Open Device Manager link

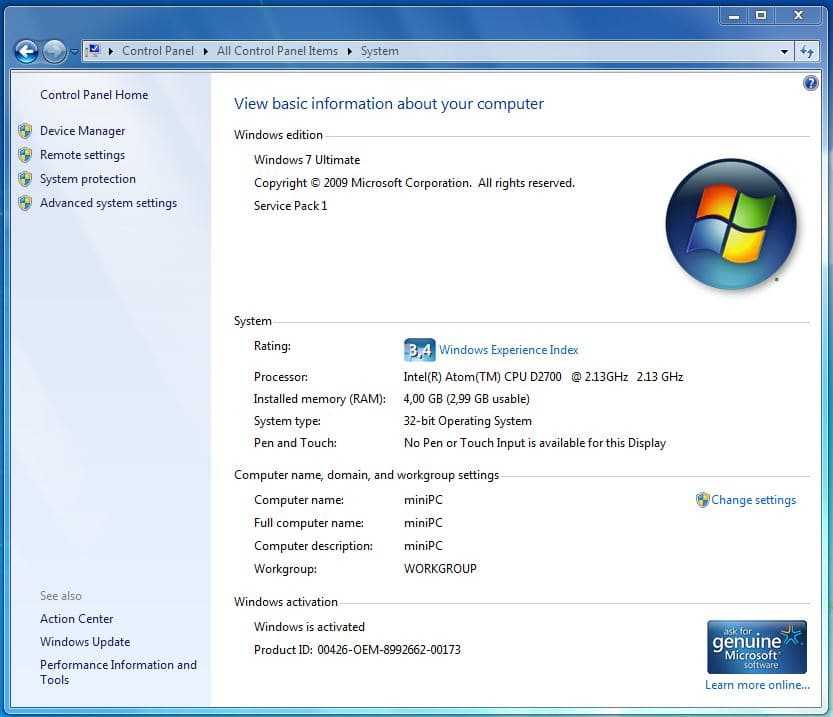pyautogui.click(x=82, y=131)
